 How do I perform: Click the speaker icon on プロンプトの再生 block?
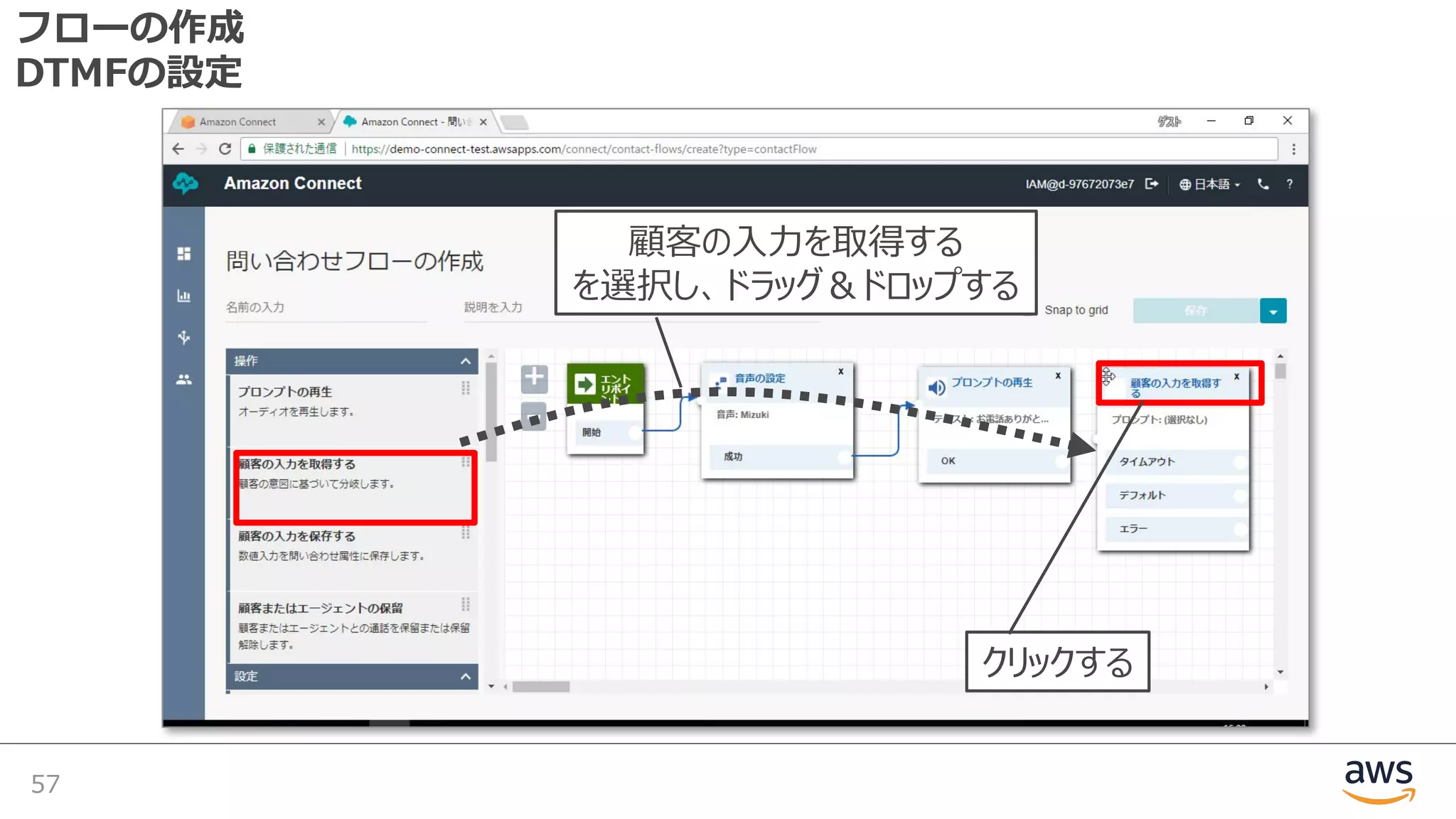point(936,387)
